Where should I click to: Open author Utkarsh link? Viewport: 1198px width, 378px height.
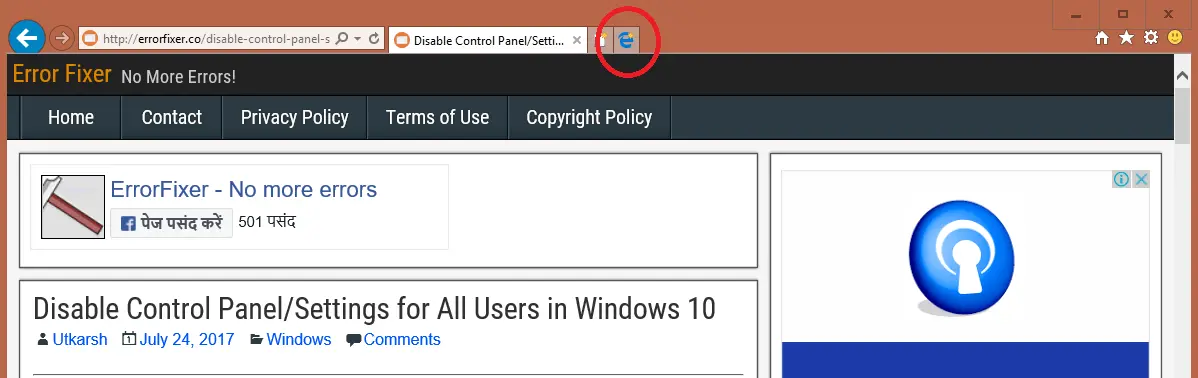click(80, 339)
